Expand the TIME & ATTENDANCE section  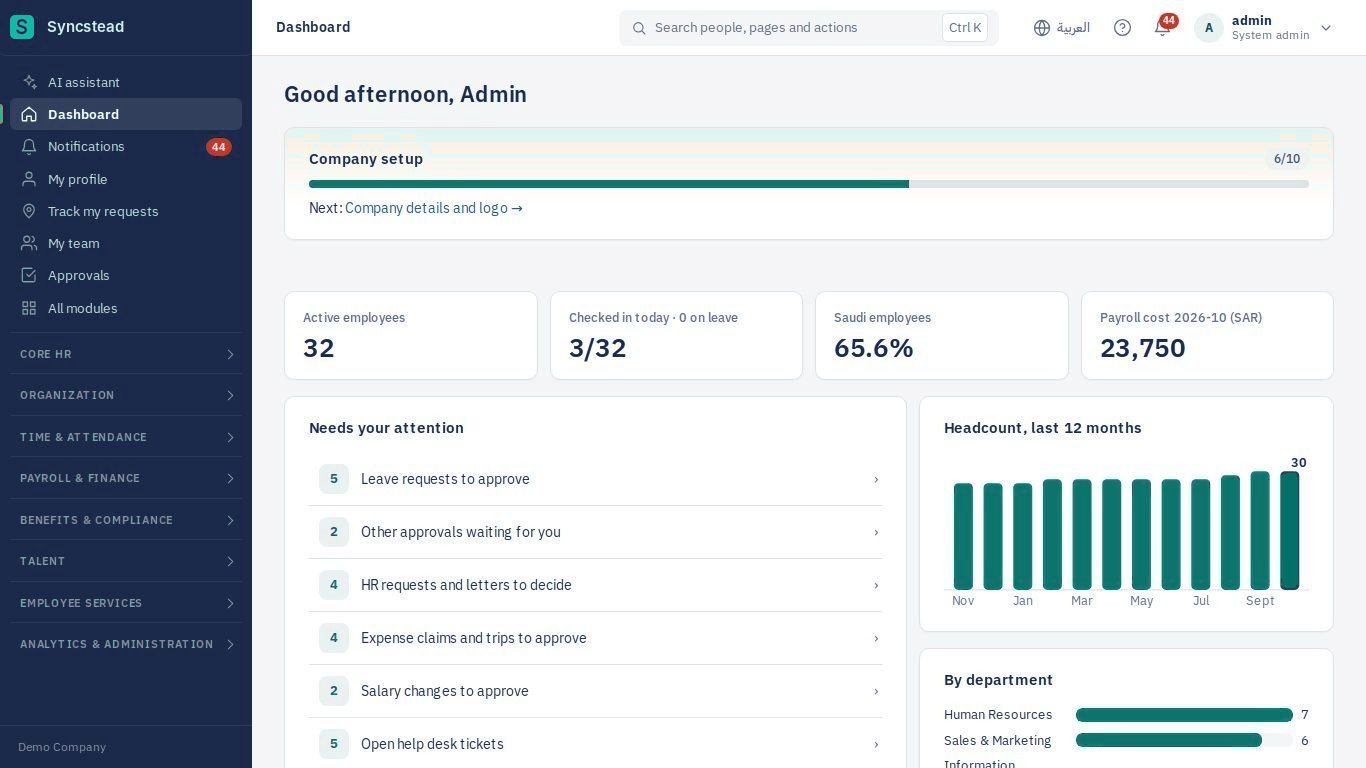(x=126, y=437)
